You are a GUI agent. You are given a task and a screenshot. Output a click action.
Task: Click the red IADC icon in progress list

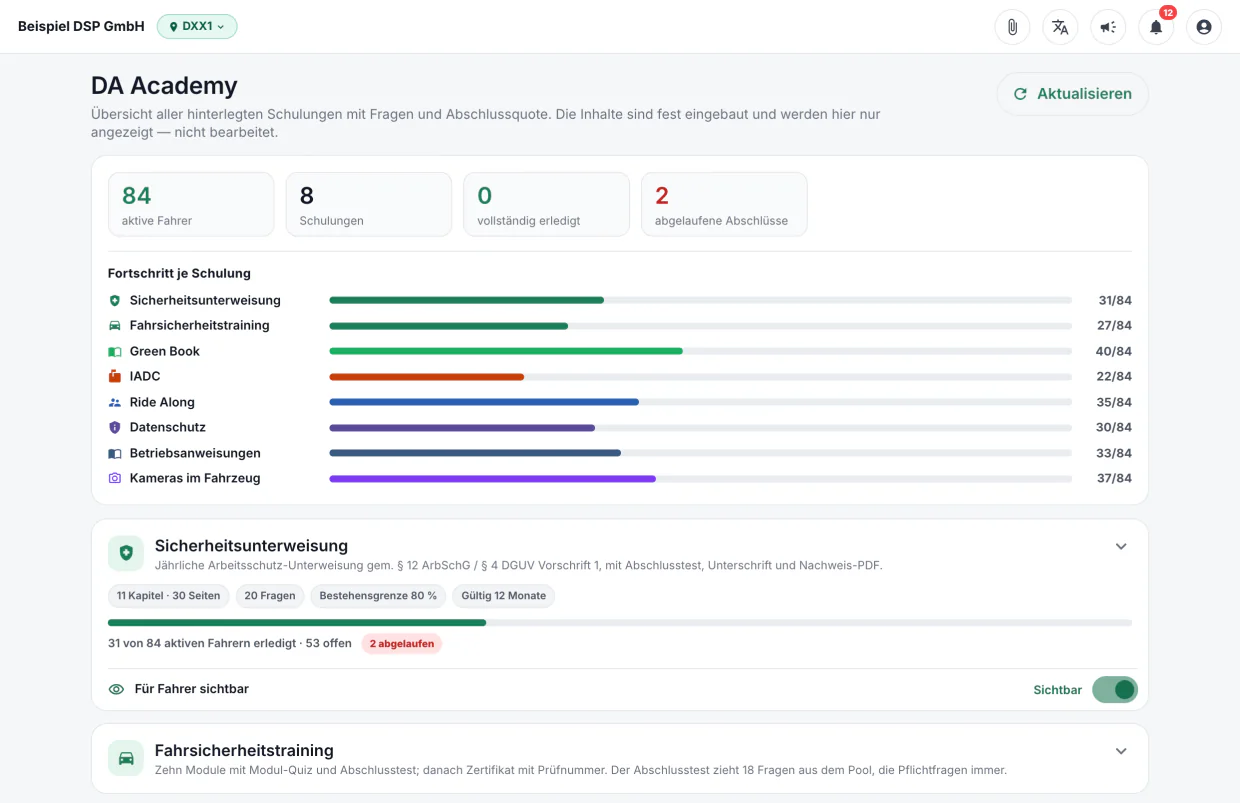point(115,376)
